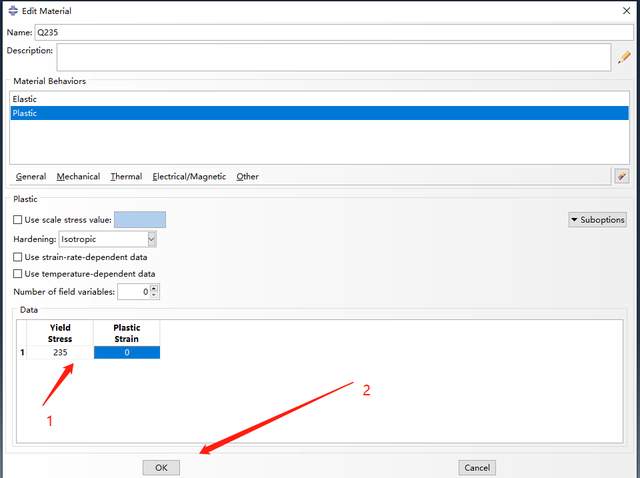Check Use temperature-dependent data

coord(18,274)
